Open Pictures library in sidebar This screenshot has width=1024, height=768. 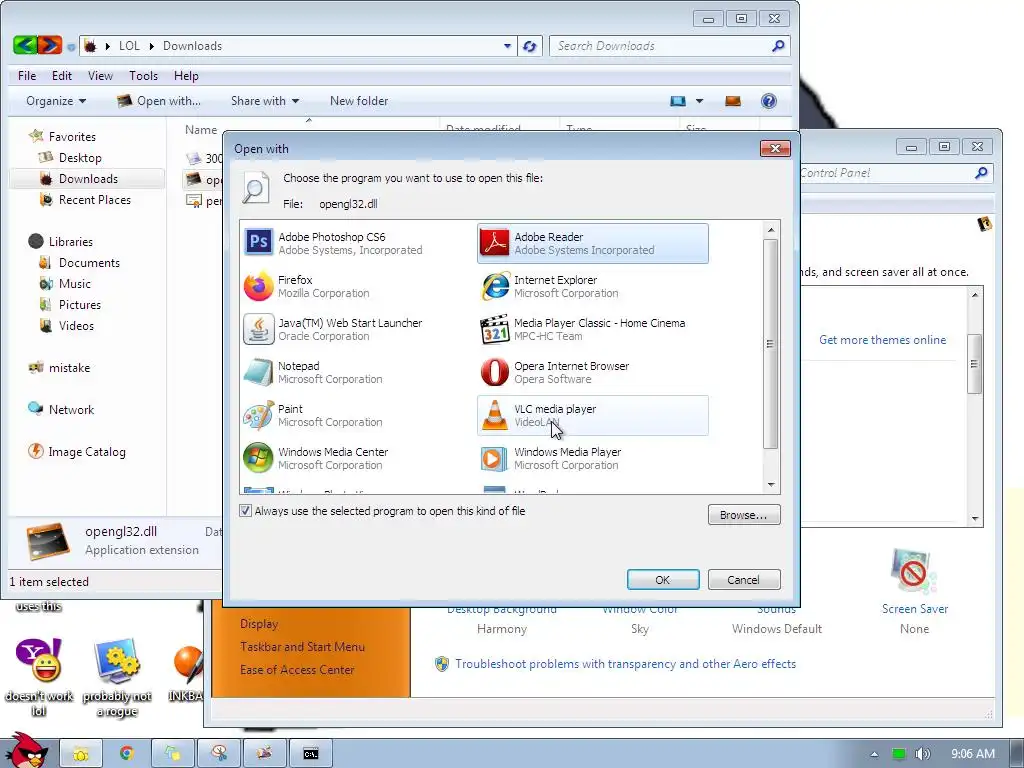coord(80,304)
